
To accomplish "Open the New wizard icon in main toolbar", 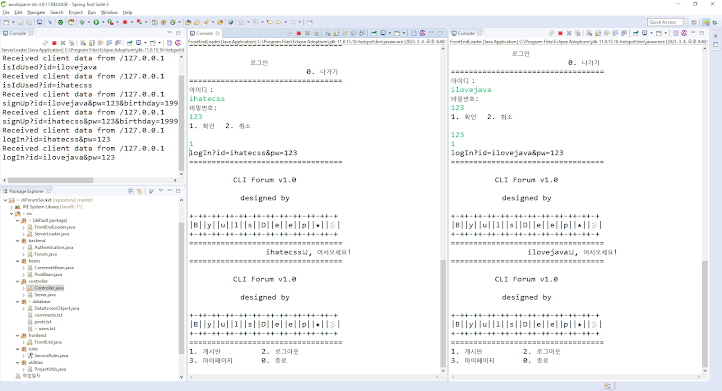I will [x=6, y=22].
